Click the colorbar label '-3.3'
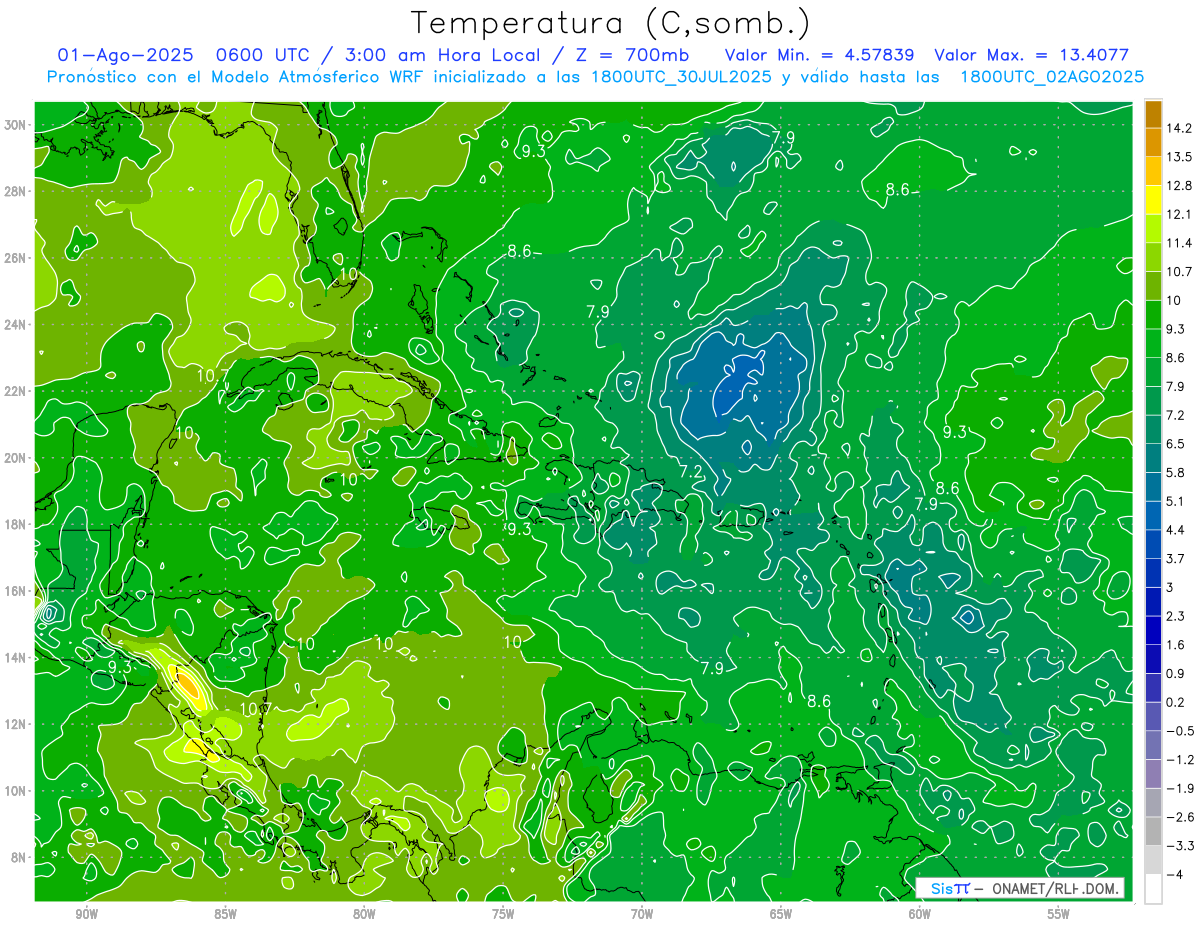The image size is (1200, 927). pos(1180,846)
